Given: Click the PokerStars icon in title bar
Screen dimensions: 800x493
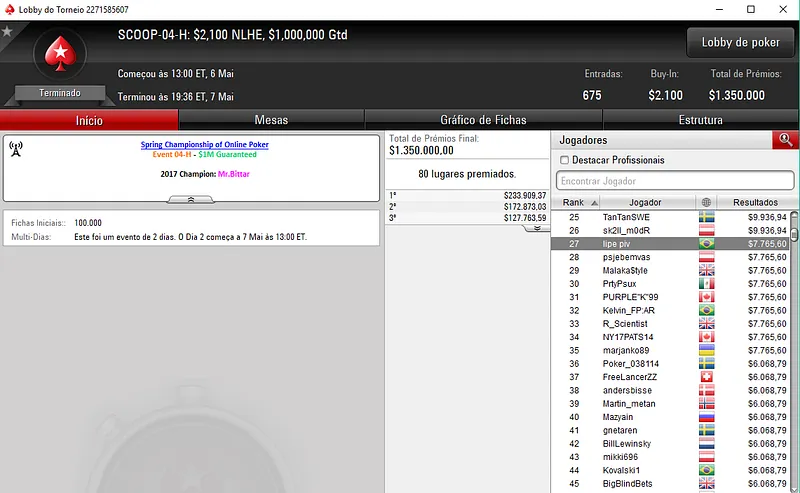Looking at the screenshot, I should pyautogui.click(x=9, y=9).
